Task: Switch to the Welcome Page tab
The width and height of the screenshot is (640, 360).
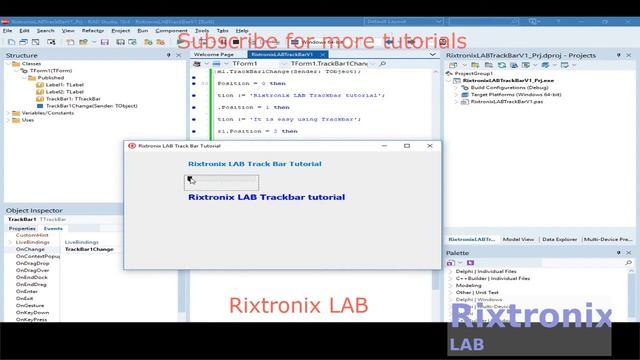Action: pyautogui.click(x=213, y=54)
